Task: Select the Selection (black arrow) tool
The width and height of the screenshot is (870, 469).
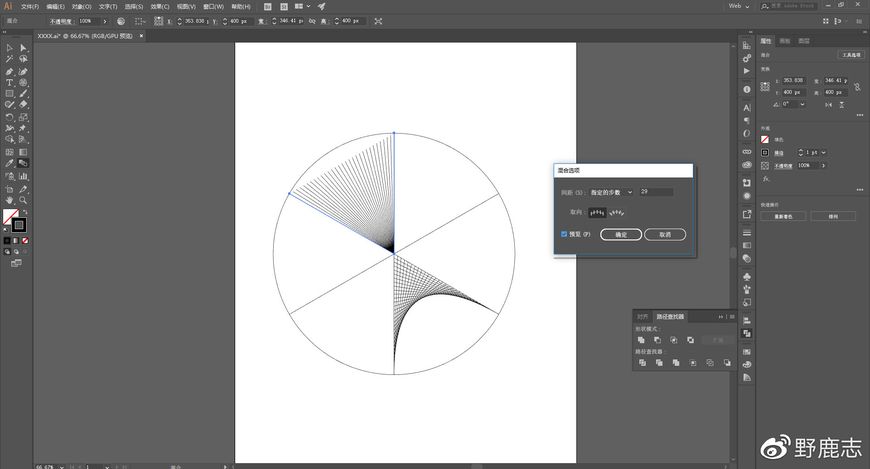Action: coord(9,48)
